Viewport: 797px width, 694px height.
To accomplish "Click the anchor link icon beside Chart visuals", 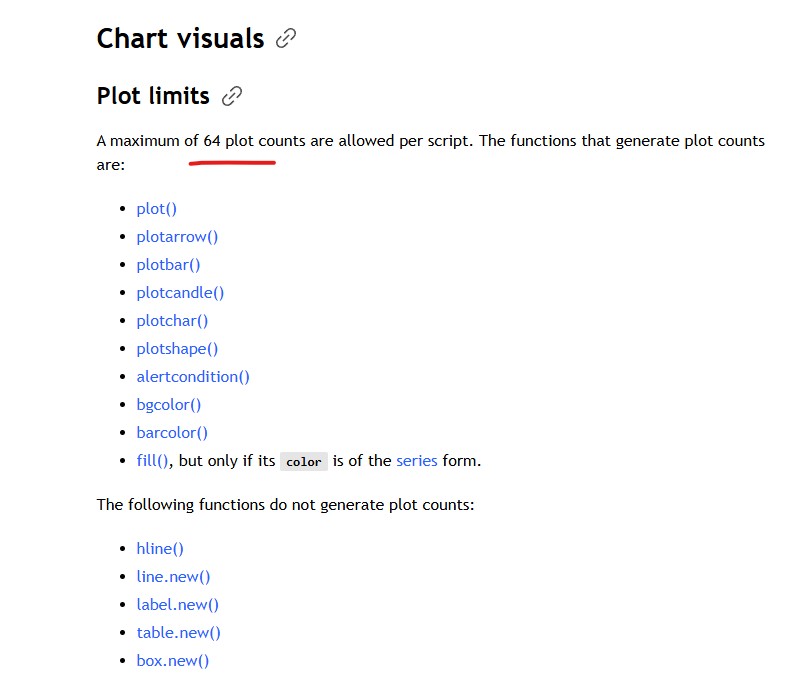I will (x=286, y=39).
